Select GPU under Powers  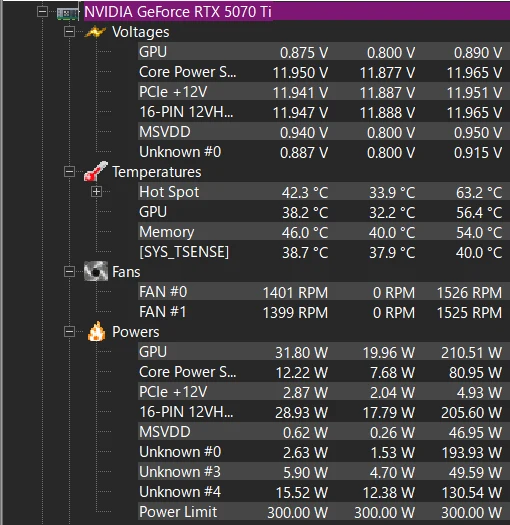pyautogui.click(x=153, y=352)
